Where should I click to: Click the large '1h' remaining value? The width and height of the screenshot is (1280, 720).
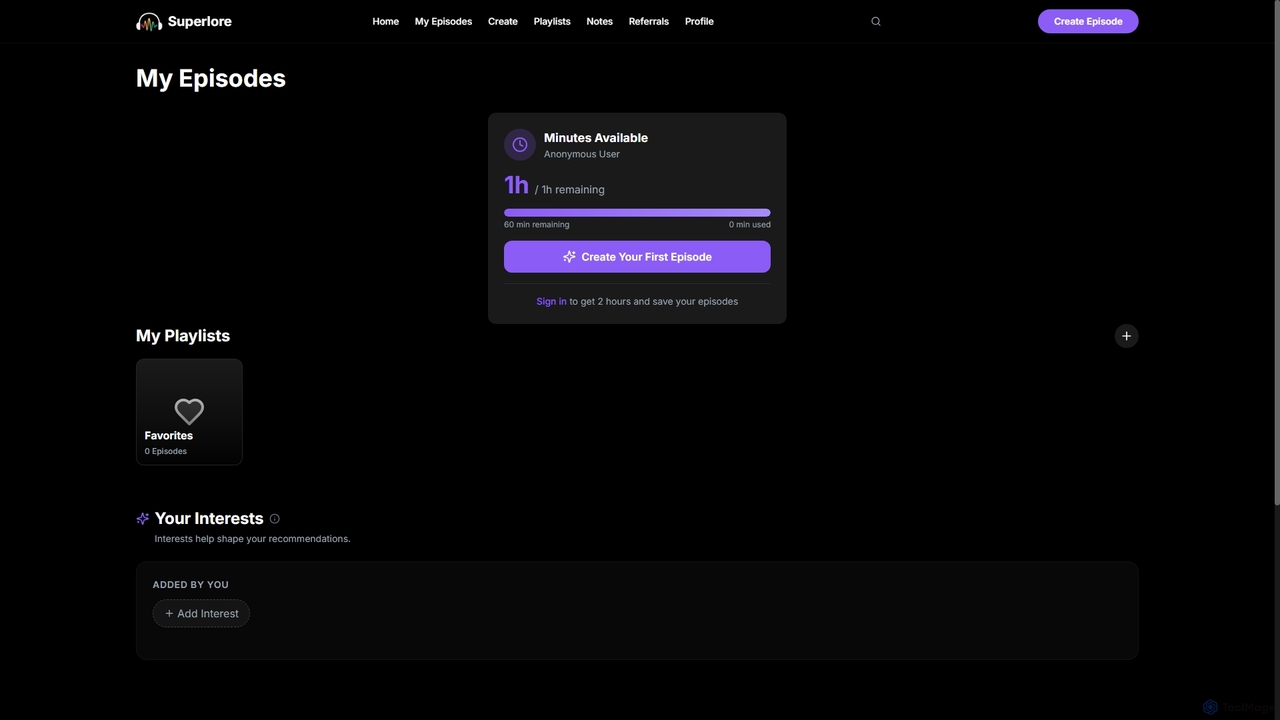point(516,185)
